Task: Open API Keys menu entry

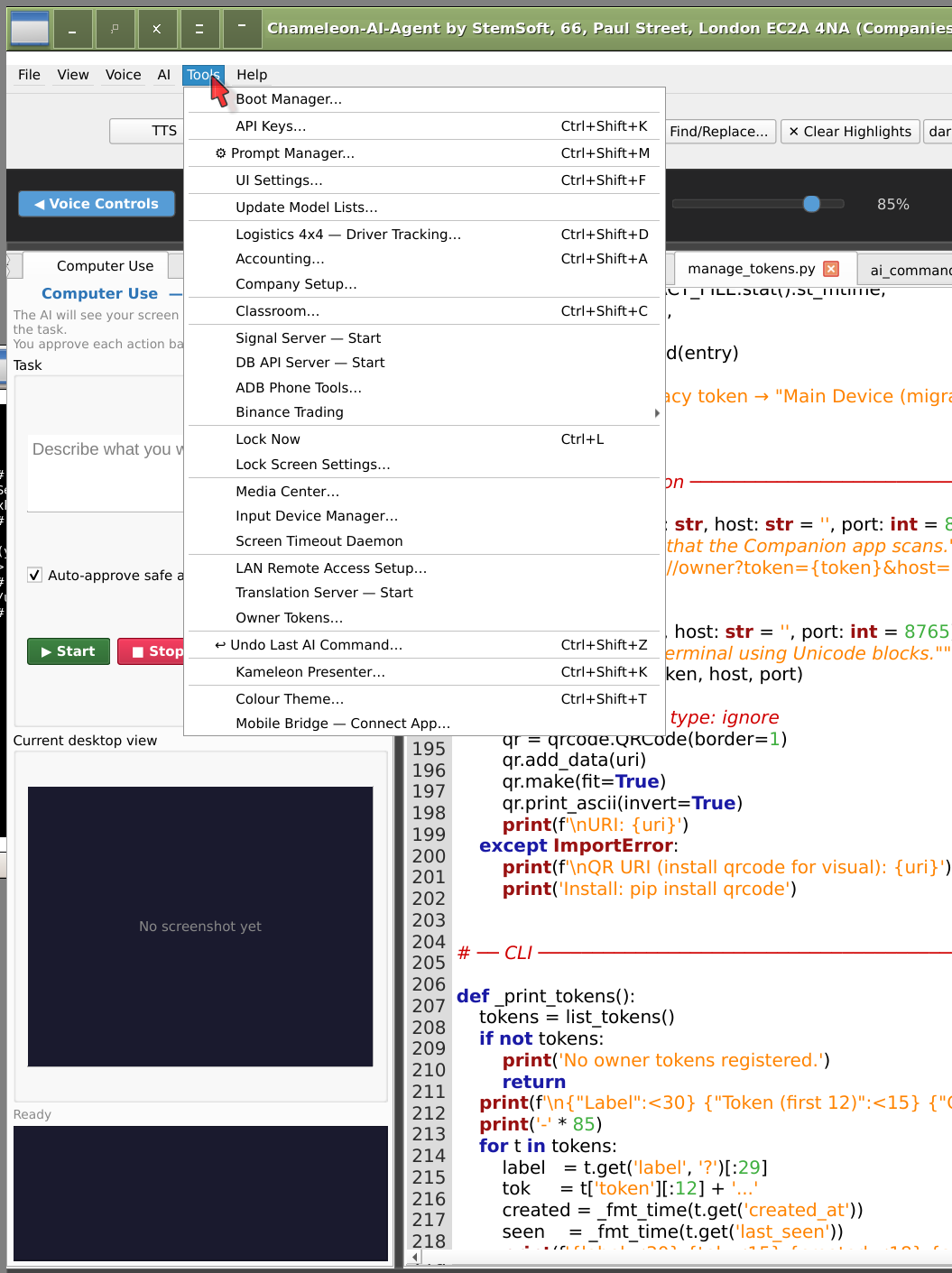Action: [424, 126]
